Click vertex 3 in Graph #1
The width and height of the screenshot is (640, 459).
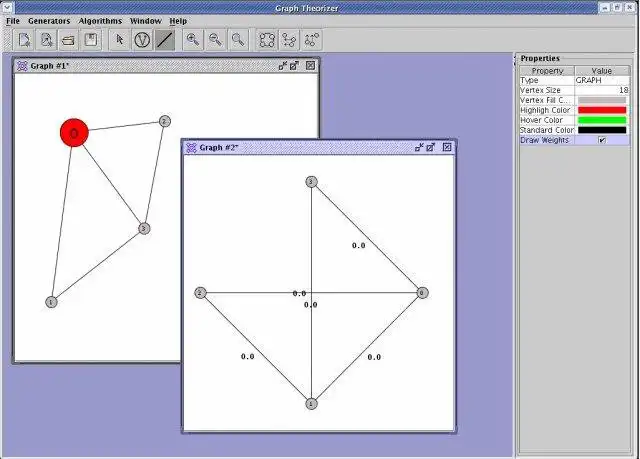click(x=144, y=228)
